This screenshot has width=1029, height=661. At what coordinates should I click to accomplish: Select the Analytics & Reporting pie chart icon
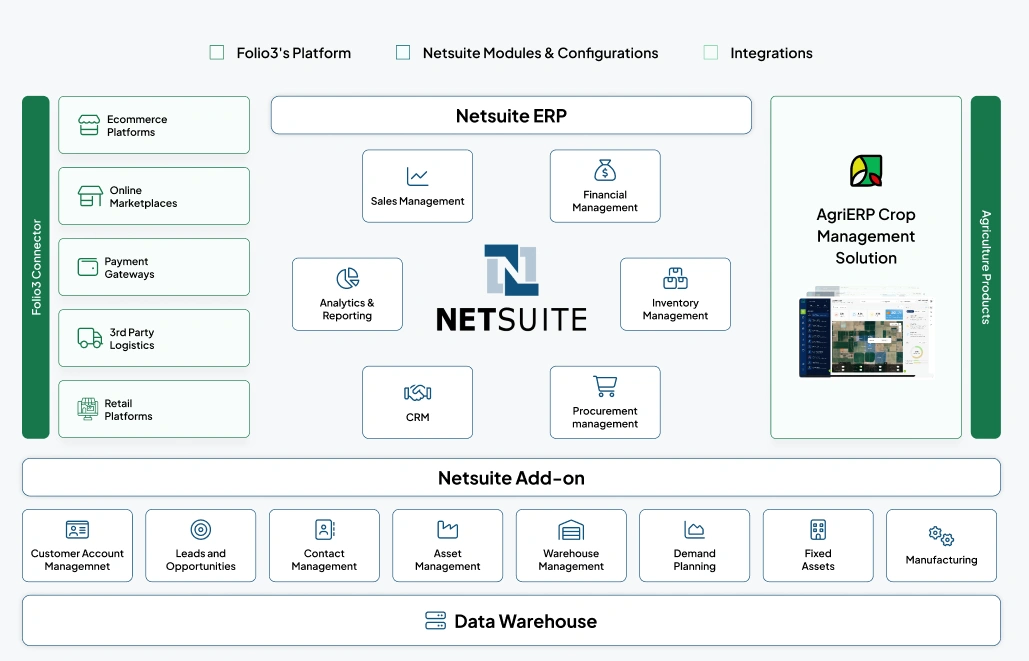click(347, 279)
